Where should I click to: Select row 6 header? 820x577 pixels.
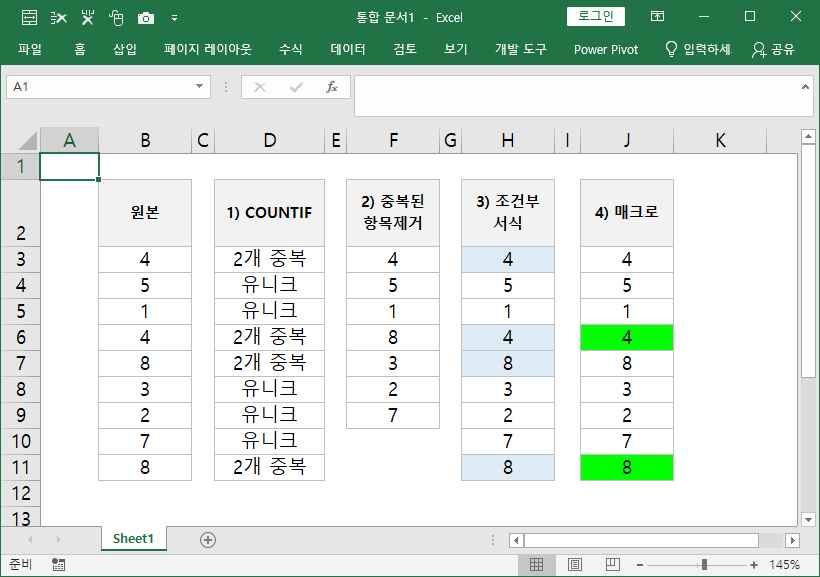(x=20, y=337)
